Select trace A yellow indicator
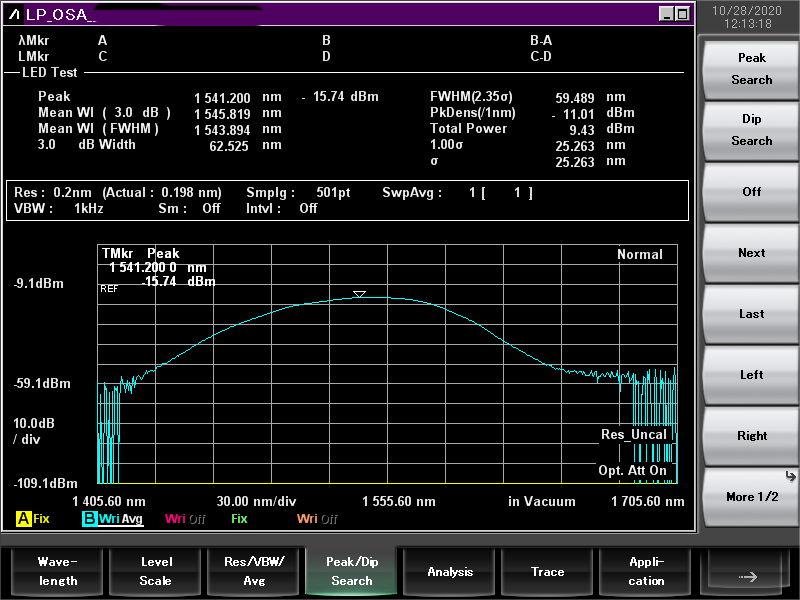This screenshot has width=800, height=600. pyautogui.click(x=23, y=519)
